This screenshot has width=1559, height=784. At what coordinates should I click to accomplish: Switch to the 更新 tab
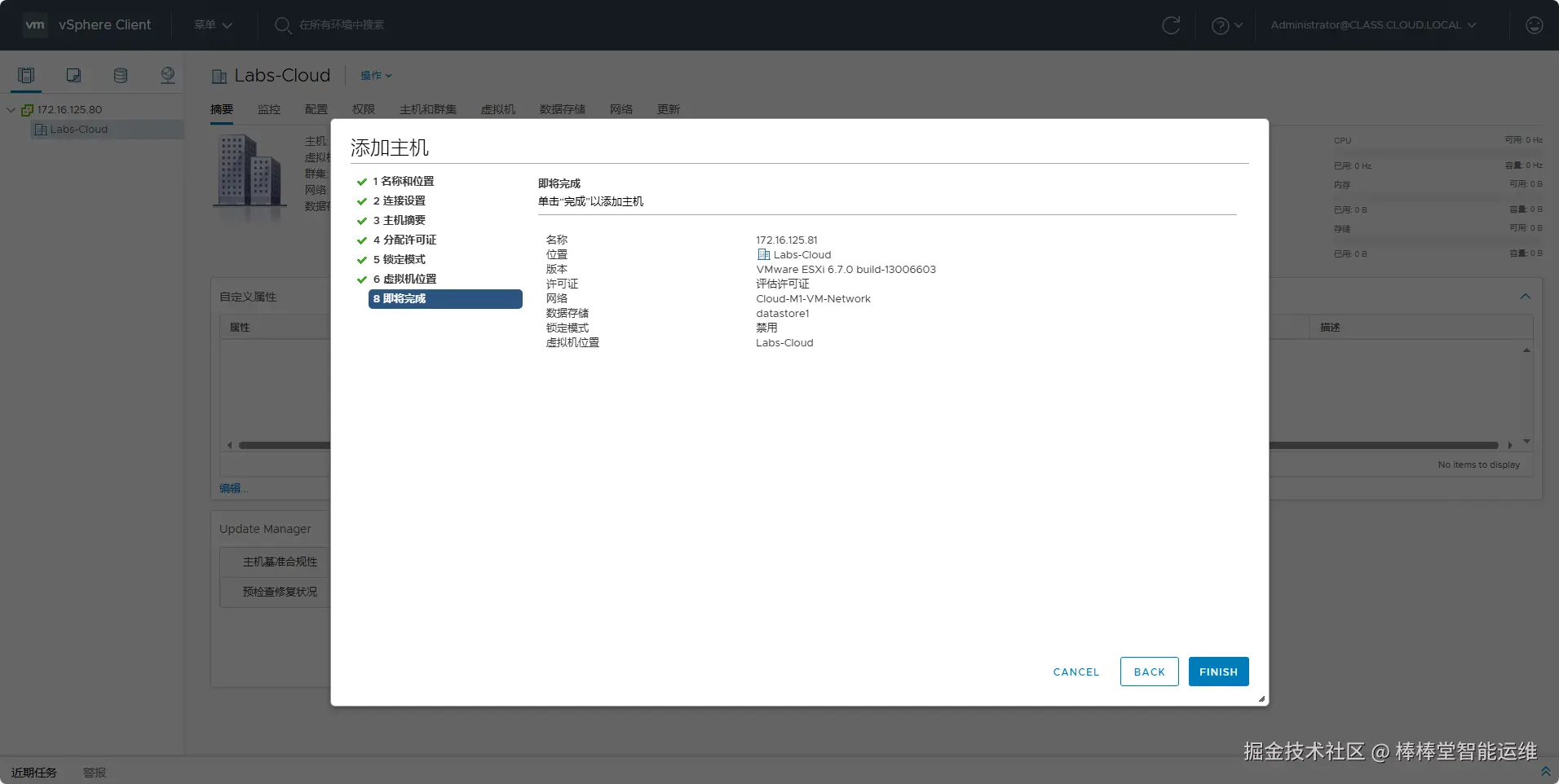[669, 109]
